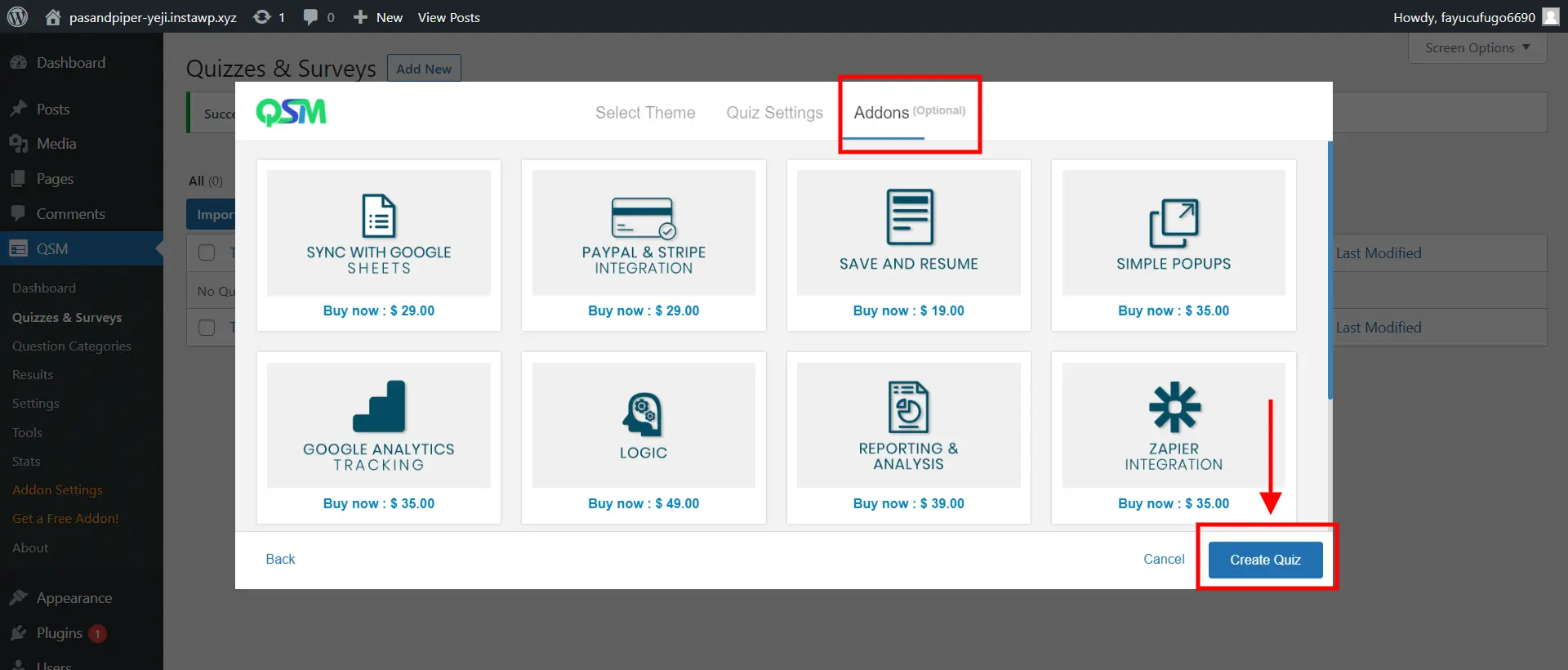
Task: Buy Sync with Google Sheets for $29.00
Action: pos(379,310)
